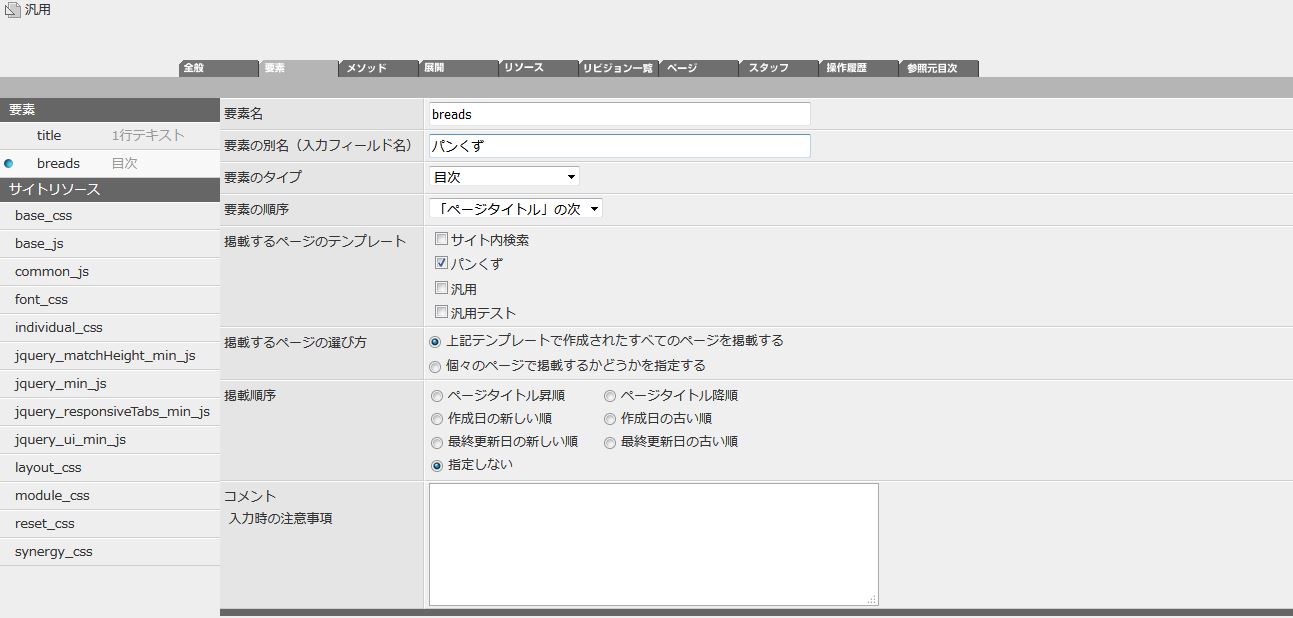
Task: Select 個々のページで掲載するかどうかを指定する radio option
Action: click(435, 366)
